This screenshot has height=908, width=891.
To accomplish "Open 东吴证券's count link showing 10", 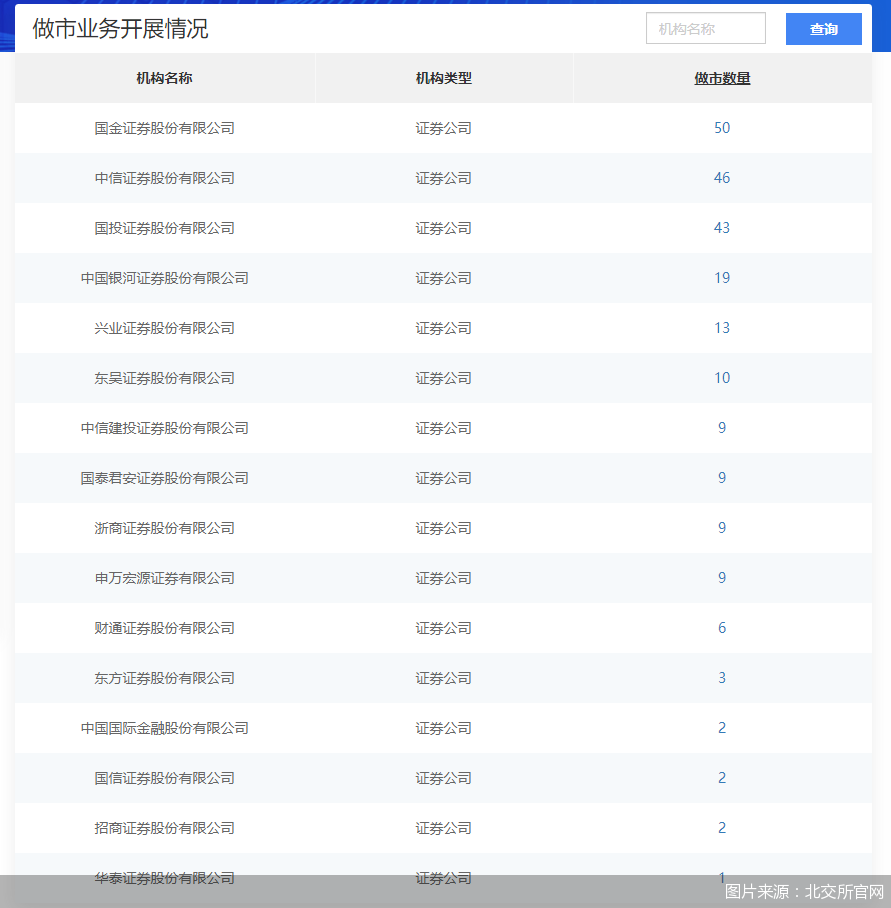I will pyautogui.click(x=722, y=378).
